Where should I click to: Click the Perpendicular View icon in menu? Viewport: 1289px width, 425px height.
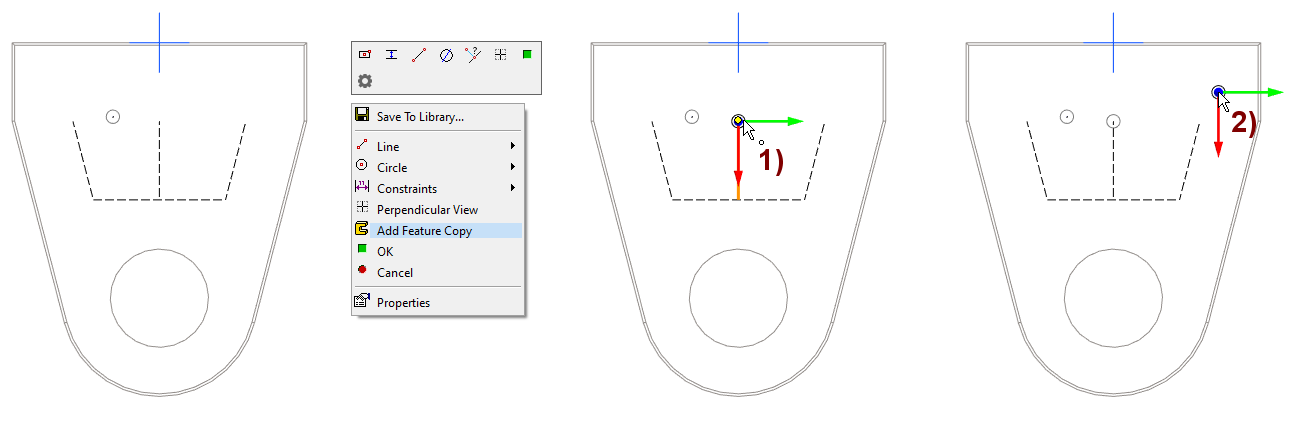point(362,208)
